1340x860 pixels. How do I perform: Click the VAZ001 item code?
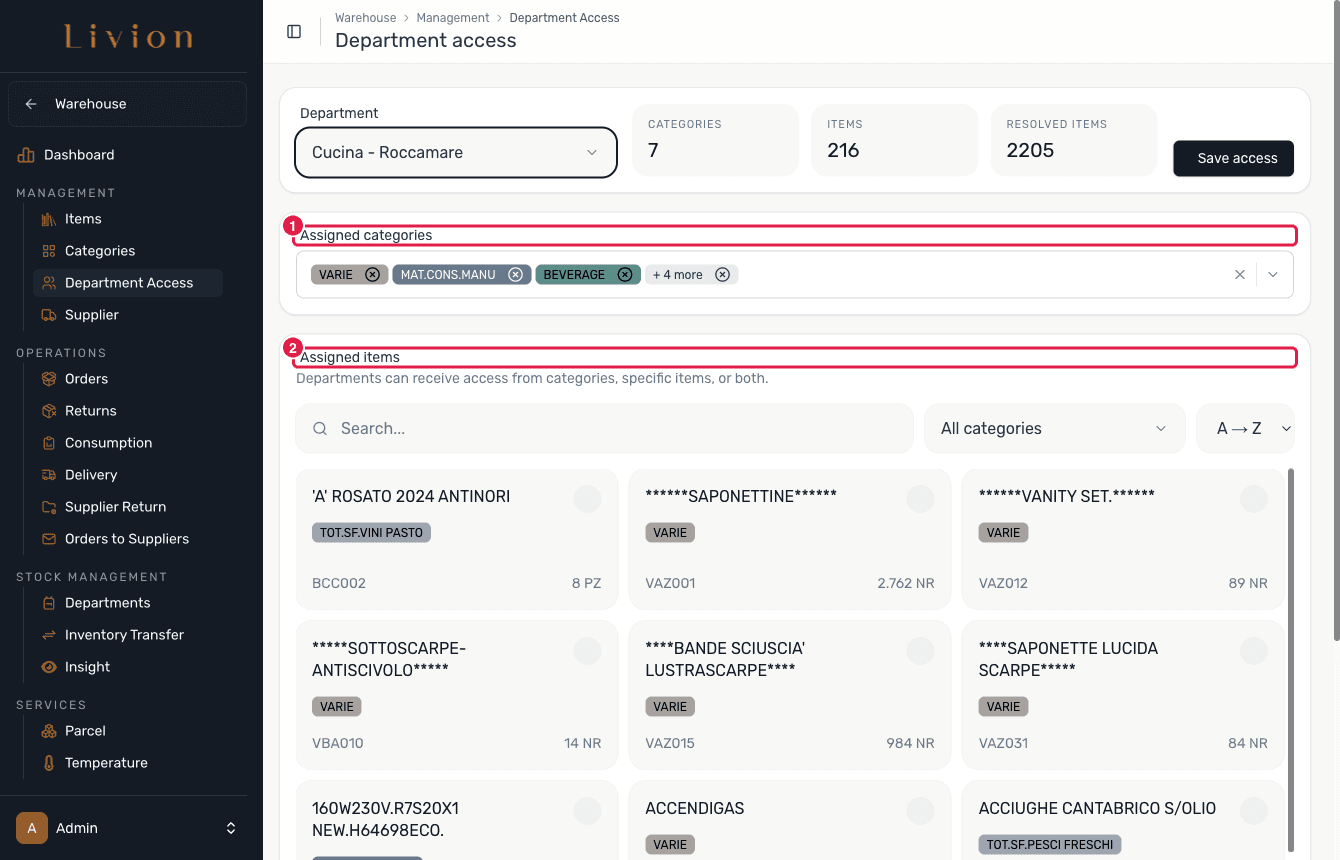(x=670, y=583)
